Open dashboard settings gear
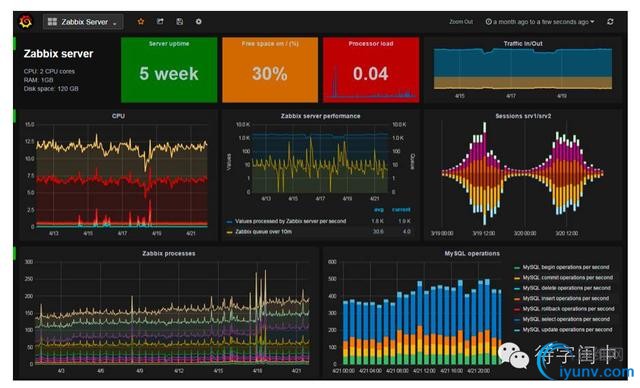 [x=198, y=22]
